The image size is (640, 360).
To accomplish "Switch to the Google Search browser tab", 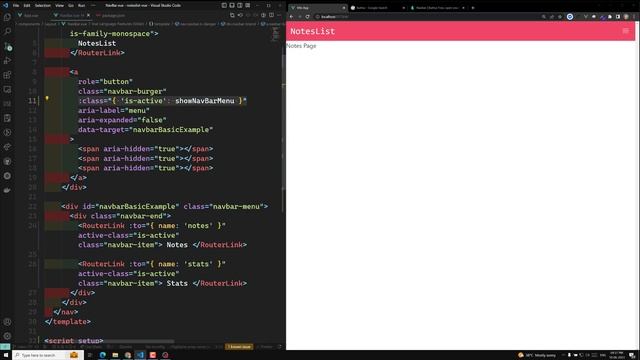I will click(x=377, y=8).
